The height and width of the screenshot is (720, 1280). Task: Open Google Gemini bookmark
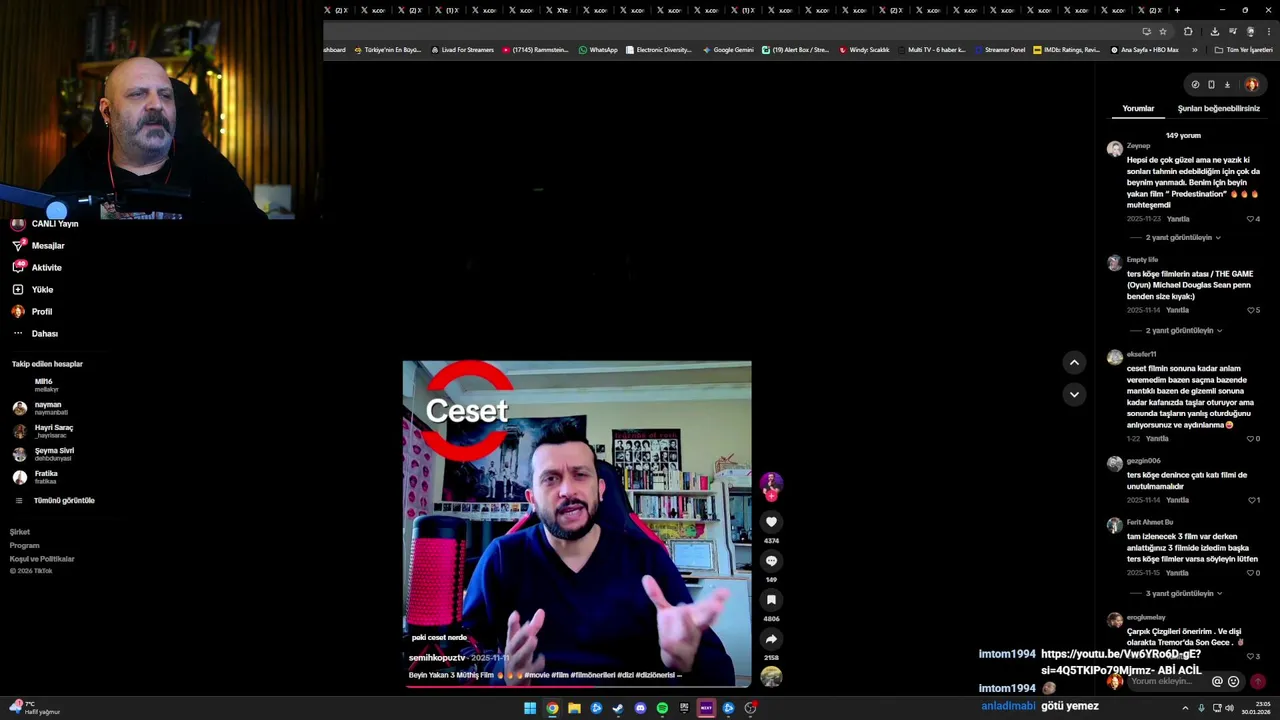point(728,50)
